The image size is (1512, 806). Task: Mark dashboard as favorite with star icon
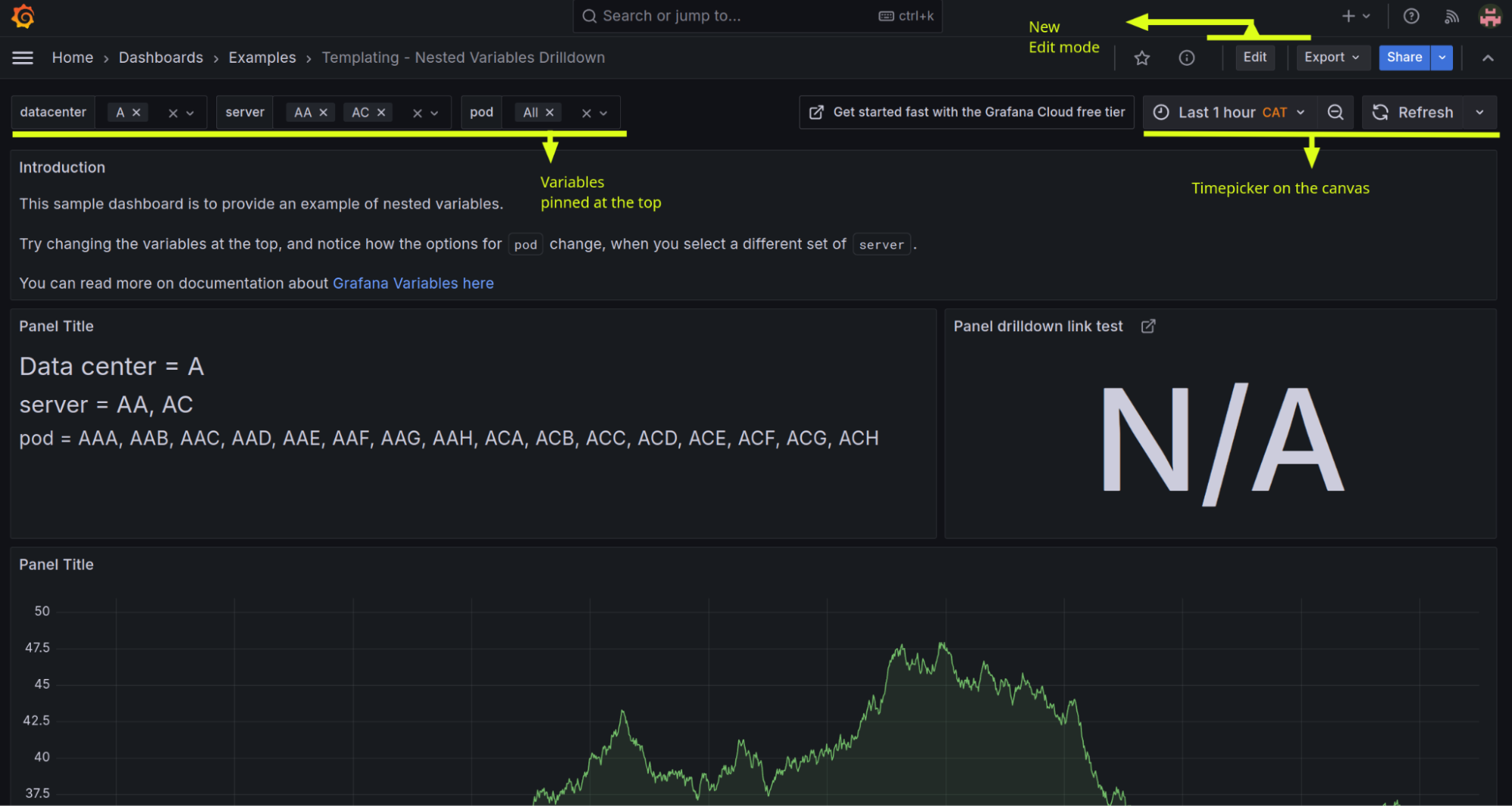click(x=1142, y=57)
